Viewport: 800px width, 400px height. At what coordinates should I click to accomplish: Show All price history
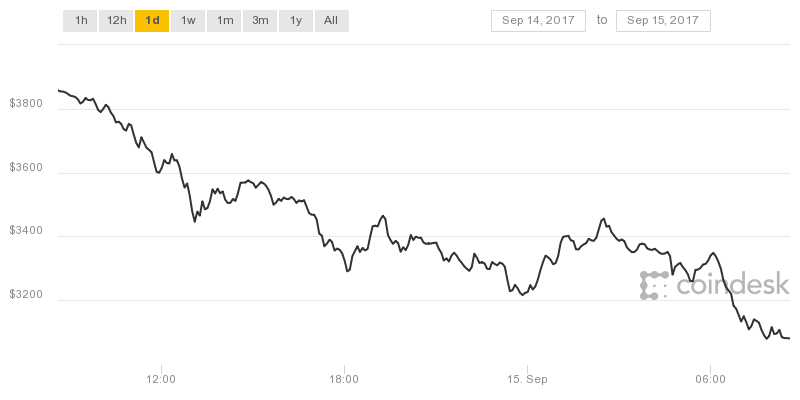point(331,21)
